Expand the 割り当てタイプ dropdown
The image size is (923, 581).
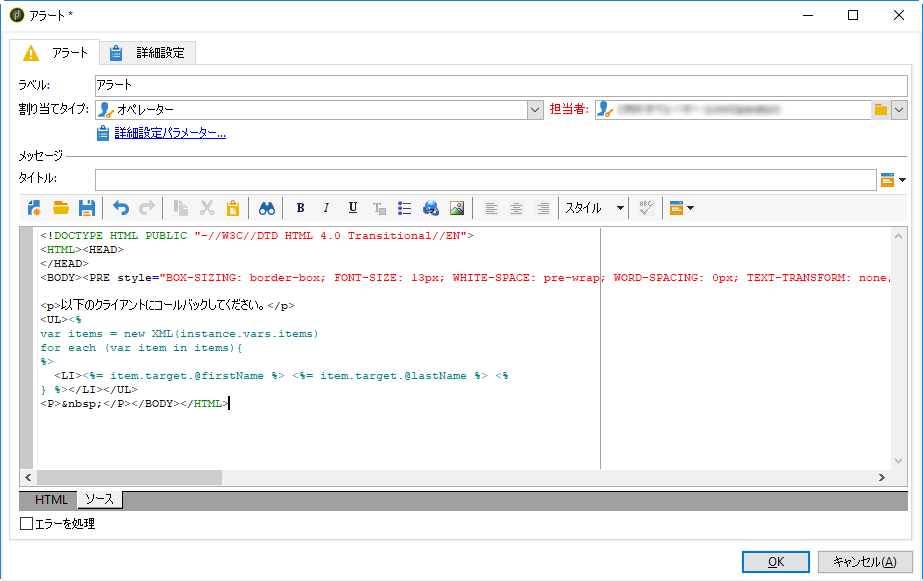(535, 109)
